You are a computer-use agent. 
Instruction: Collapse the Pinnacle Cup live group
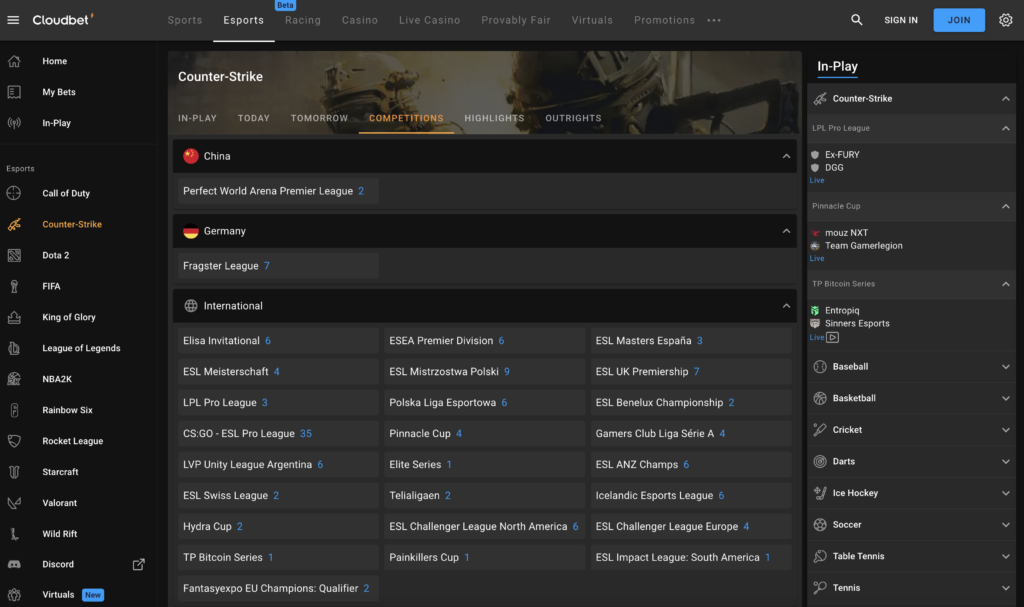tap(1005, 206)
